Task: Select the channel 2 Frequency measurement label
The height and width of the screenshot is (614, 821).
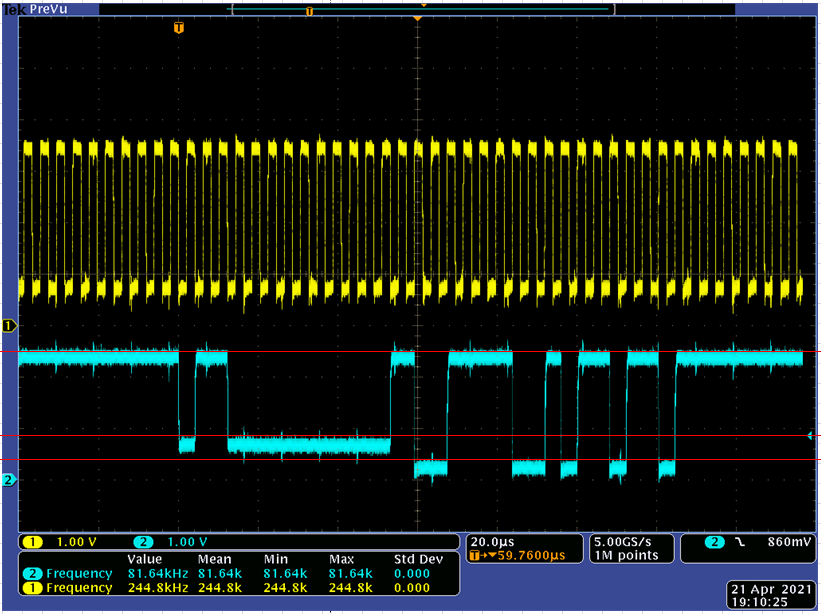Action: coord(79,574)
